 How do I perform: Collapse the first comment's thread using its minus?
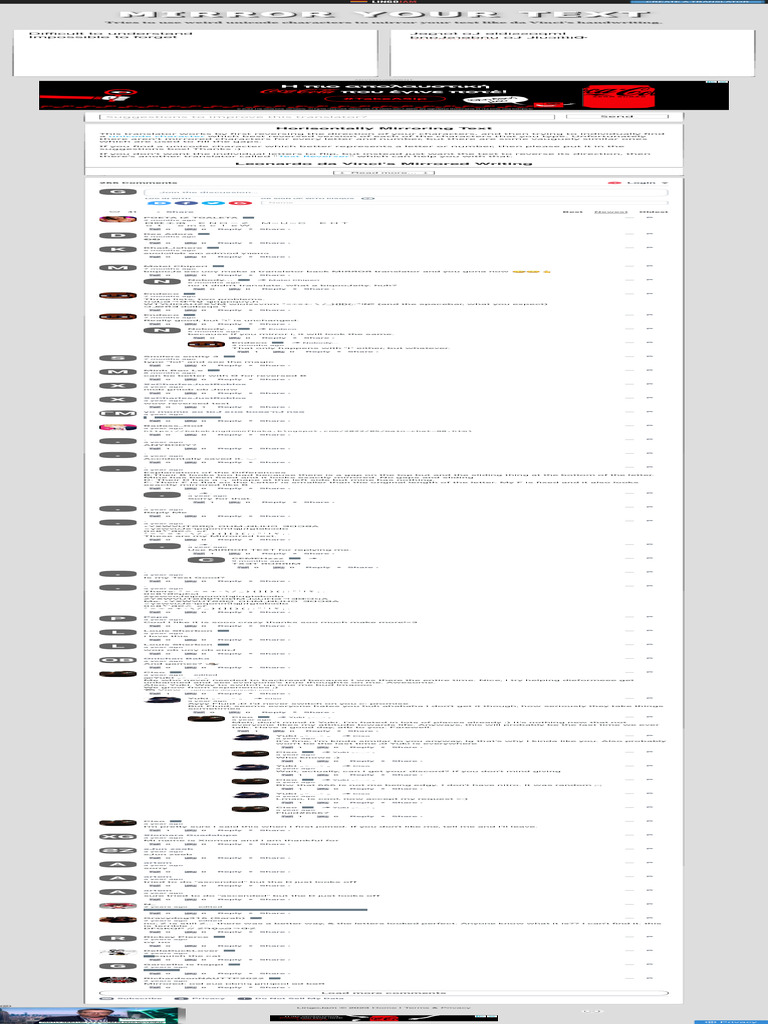(630, 217)
